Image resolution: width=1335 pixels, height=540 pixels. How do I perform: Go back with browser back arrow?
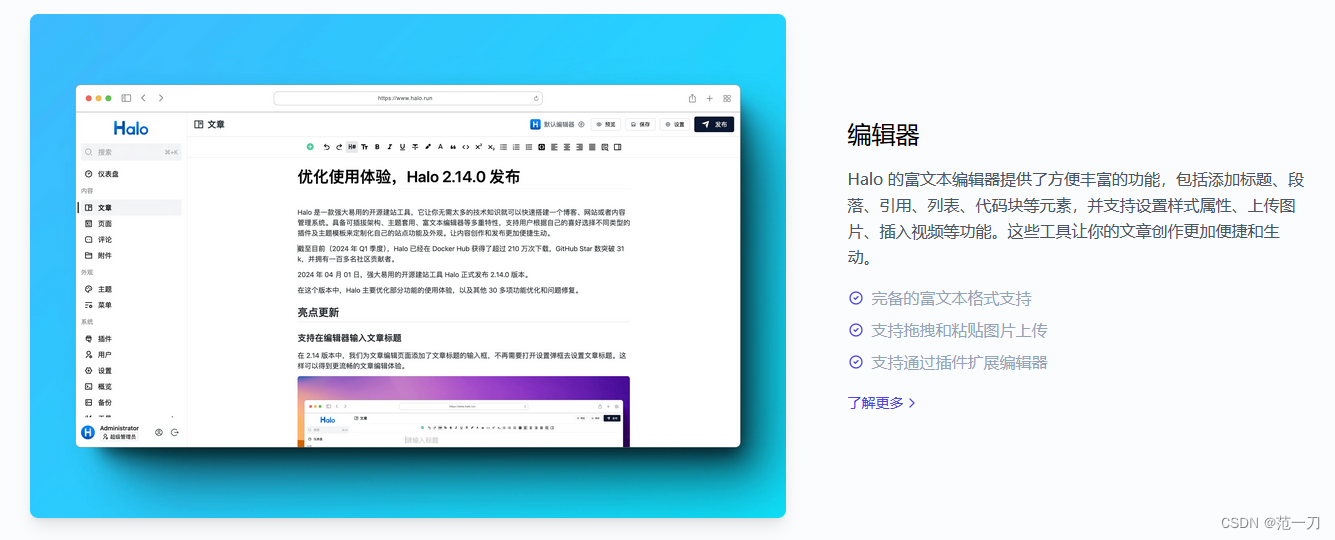[143, 98]
